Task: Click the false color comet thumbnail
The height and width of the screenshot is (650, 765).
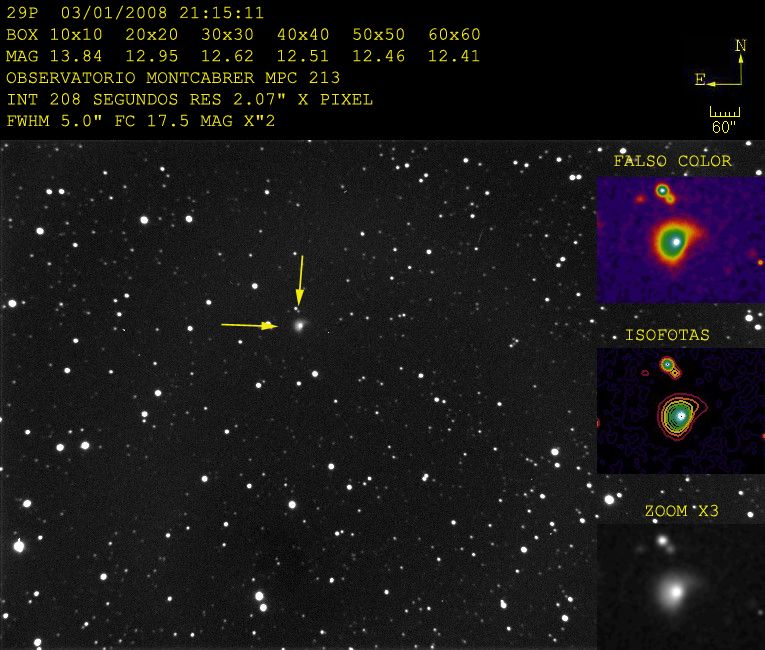Action: click(681, 240)
